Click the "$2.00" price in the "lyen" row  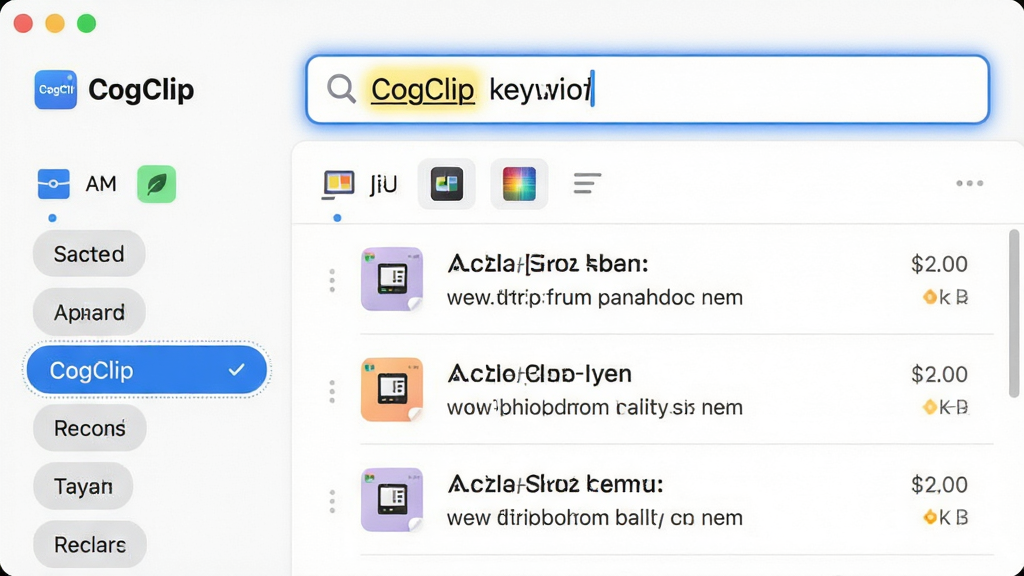(939, 374)
